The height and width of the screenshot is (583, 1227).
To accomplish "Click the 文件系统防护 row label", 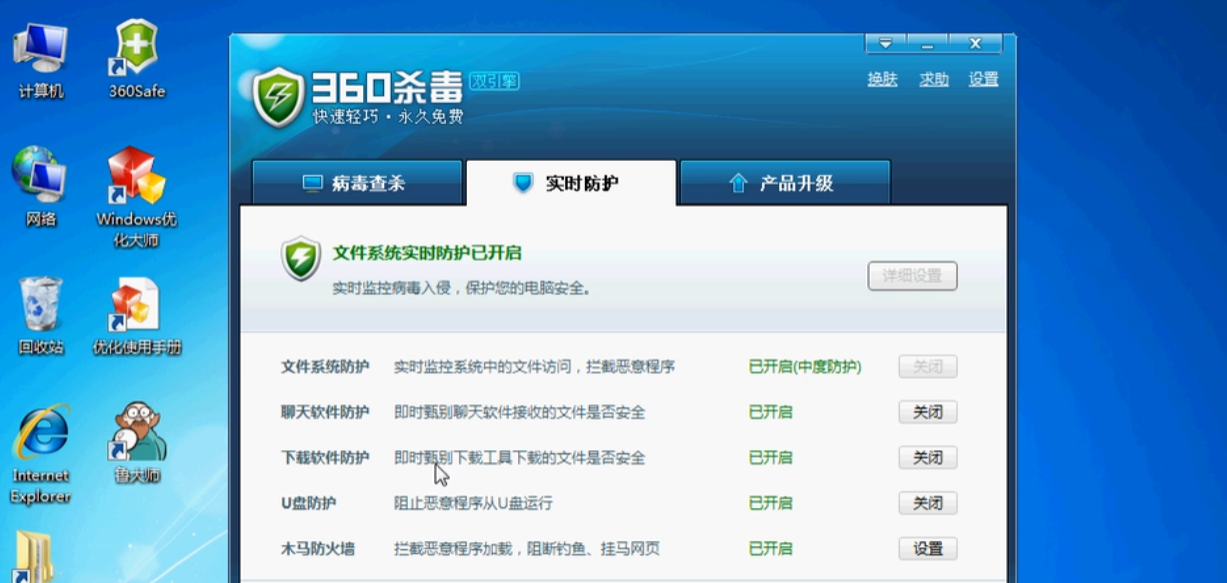I will [x=325, y=367].
